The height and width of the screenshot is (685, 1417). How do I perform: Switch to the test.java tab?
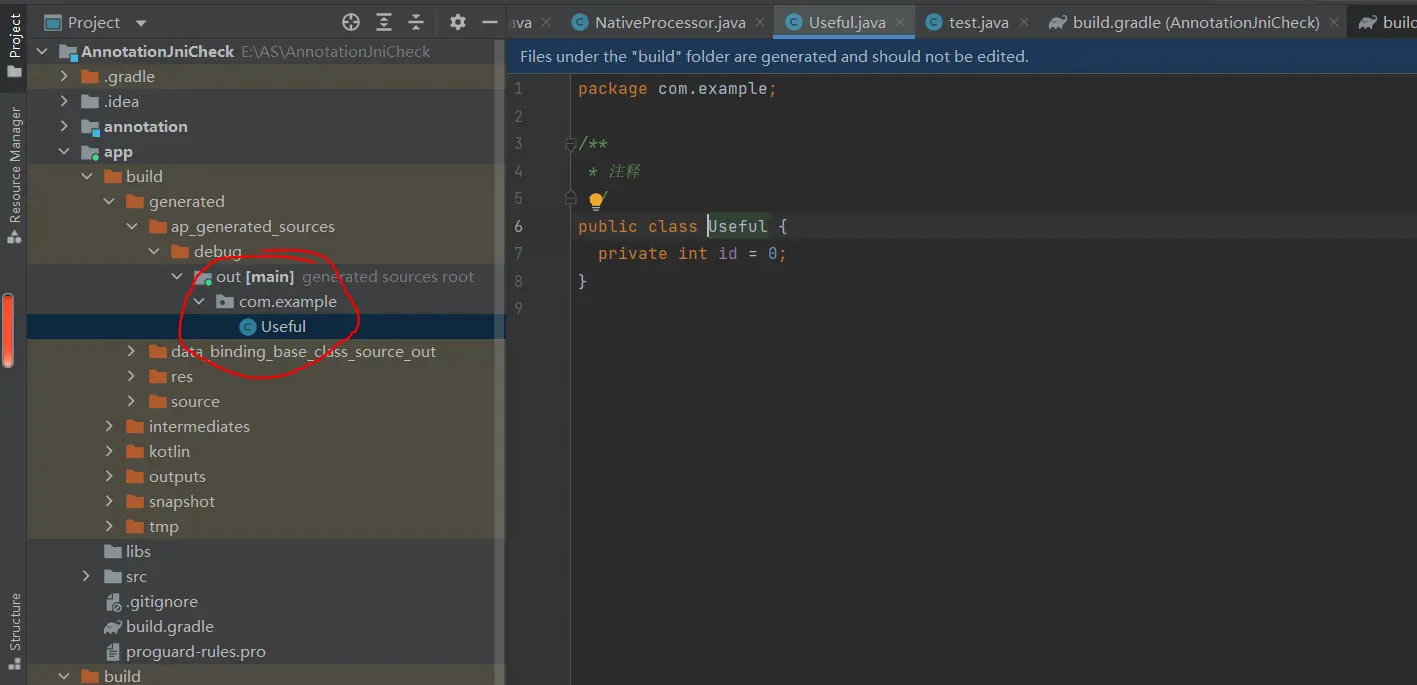977,22
